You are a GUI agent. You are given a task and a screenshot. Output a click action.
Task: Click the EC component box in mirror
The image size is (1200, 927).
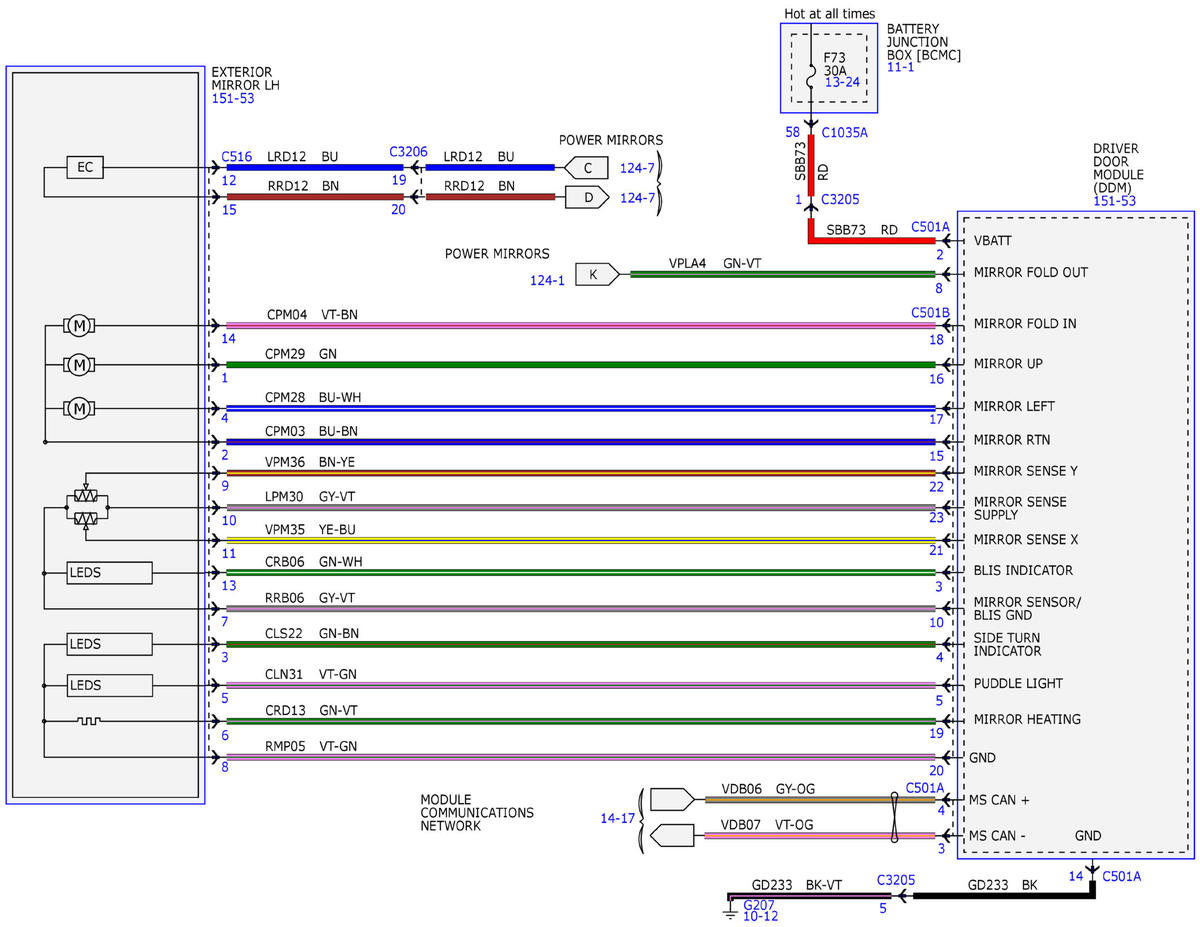tap(85, 168)
